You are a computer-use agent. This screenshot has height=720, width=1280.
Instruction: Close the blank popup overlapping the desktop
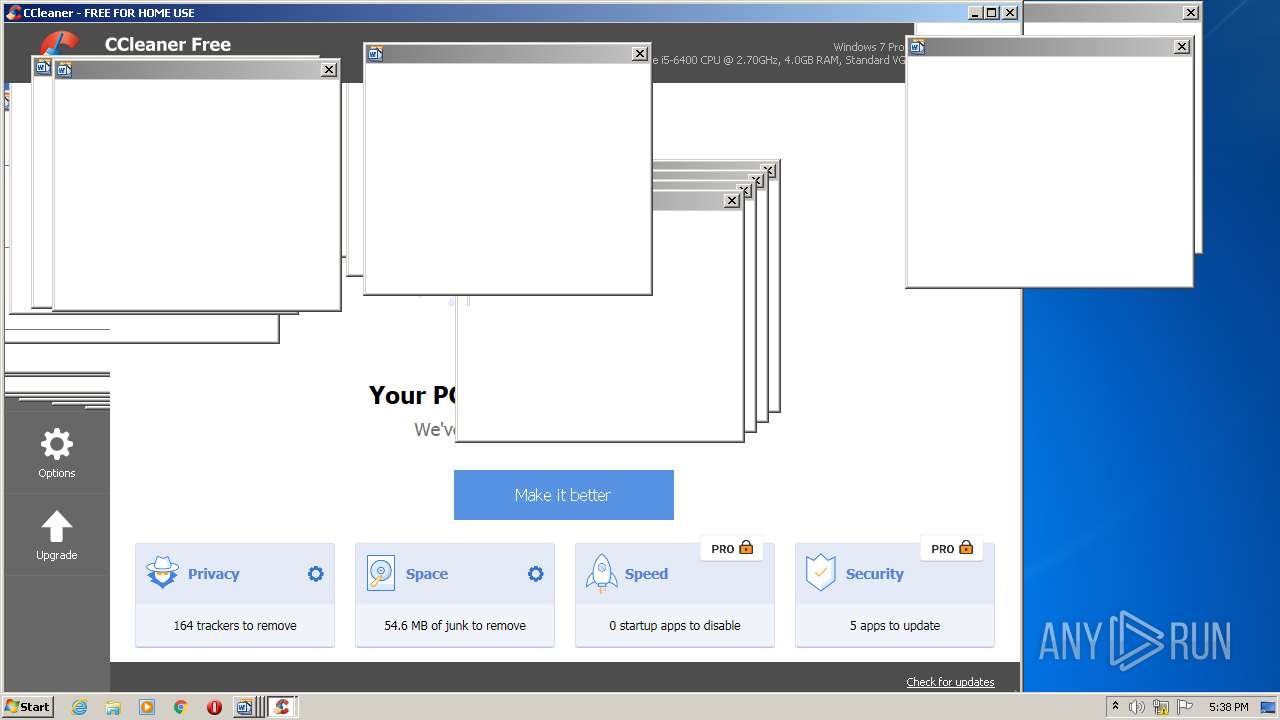pos(1182,47)
